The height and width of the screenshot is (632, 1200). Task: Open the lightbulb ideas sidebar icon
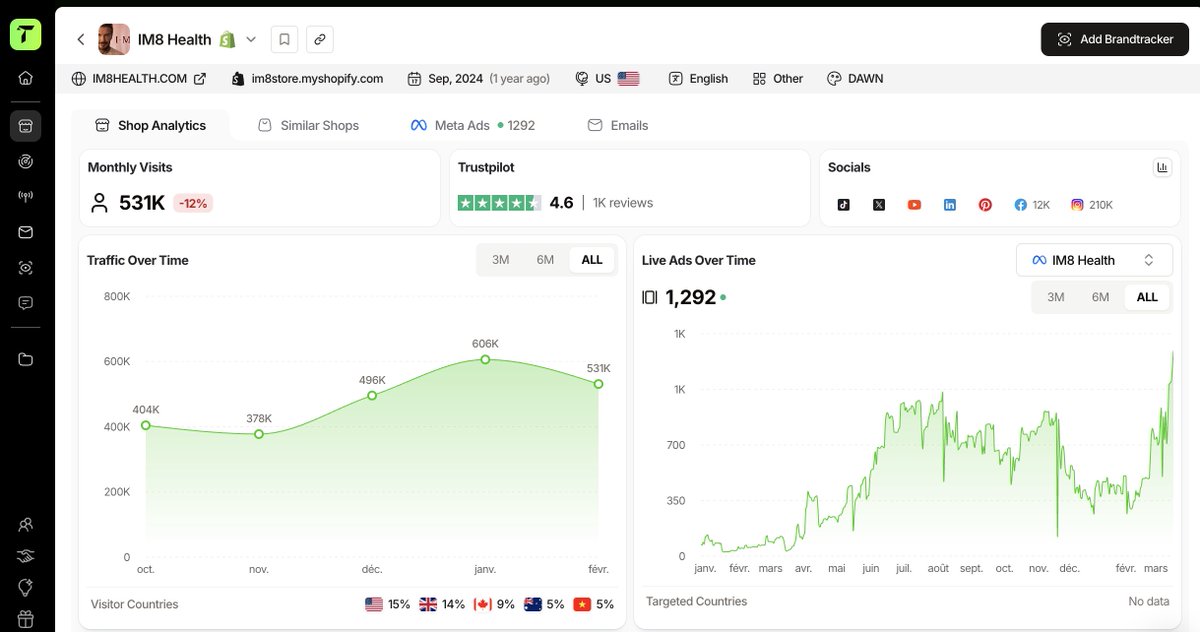[x=26, y=587]
